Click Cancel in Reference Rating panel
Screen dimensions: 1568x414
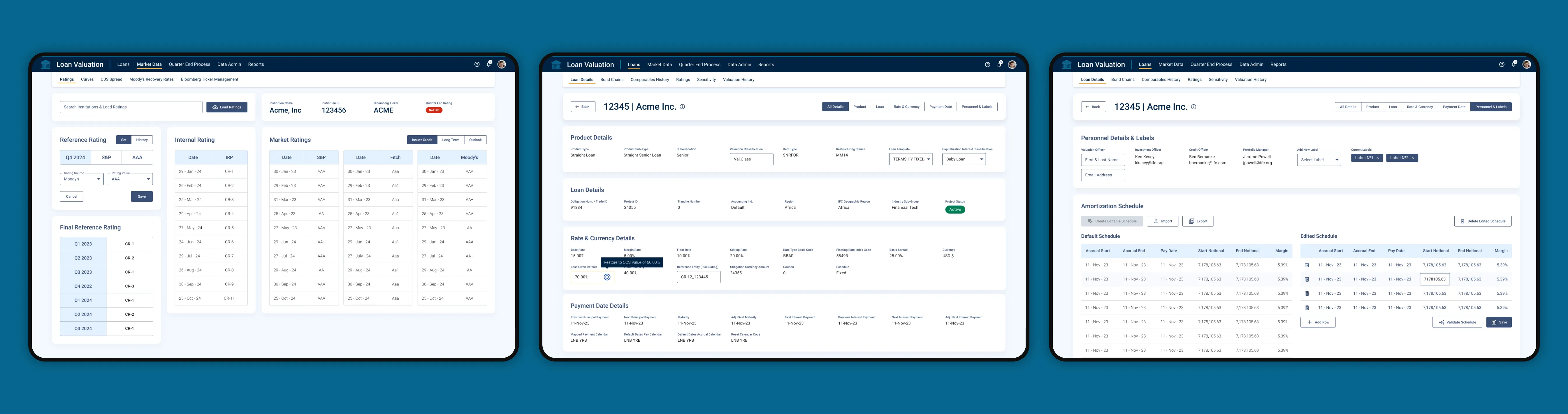71,197
